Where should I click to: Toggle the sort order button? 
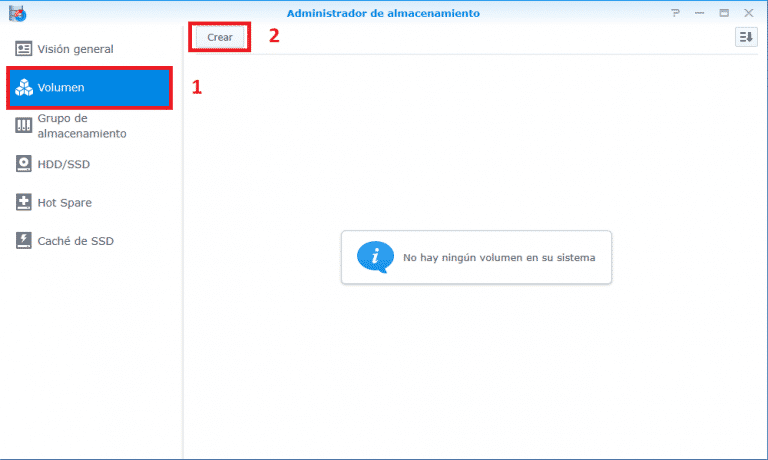tap(746, 37)
